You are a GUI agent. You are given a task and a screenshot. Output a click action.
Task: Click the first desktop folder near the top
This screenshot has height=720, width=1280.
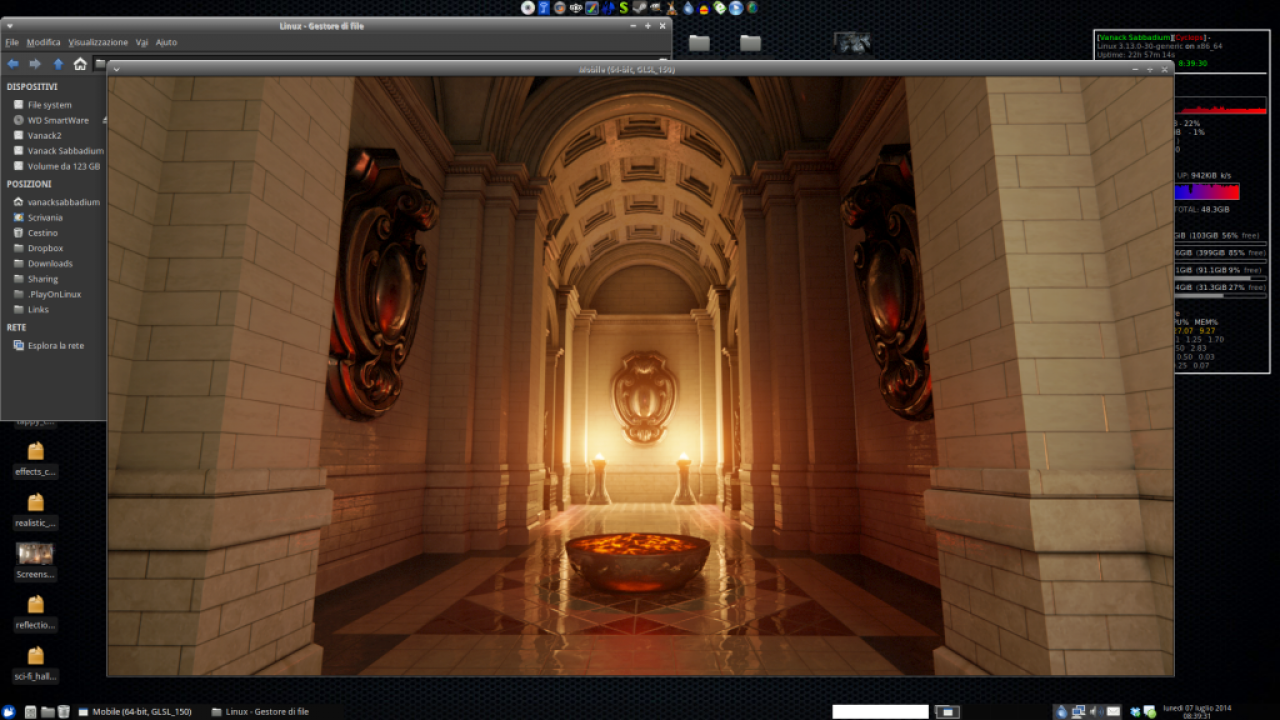click(x=699, y=42)
